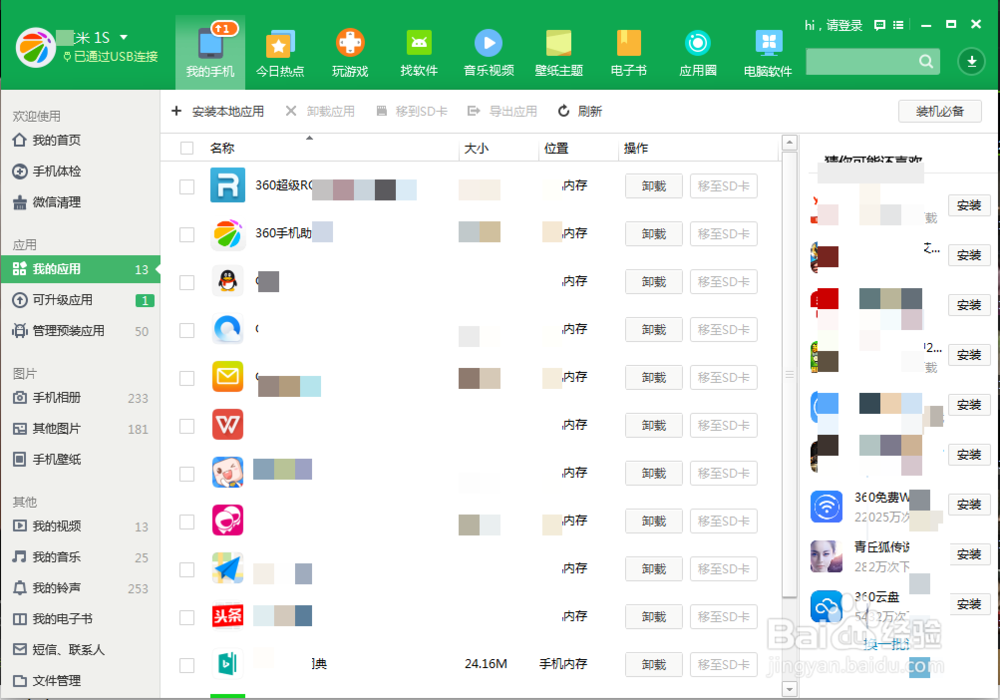The height and width of the screenshot is (700, 1000).
Task: Click the yellow mail app icon
Action: point(228,377)
